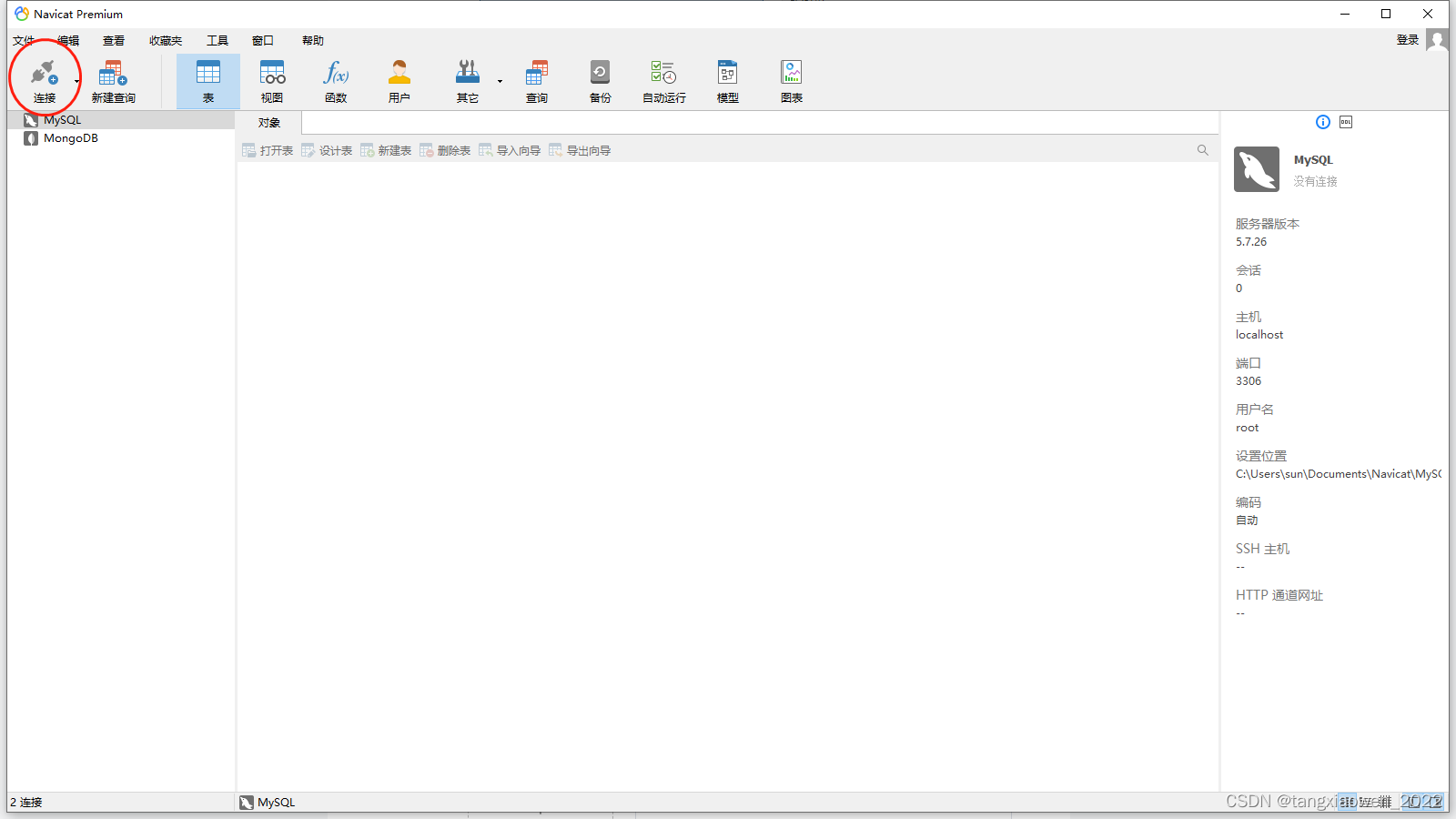This screenshot has height=819, width=1456.
Task: Click the 编码 value 自动
Action: pyautogui.click(x=1247, y=521)
